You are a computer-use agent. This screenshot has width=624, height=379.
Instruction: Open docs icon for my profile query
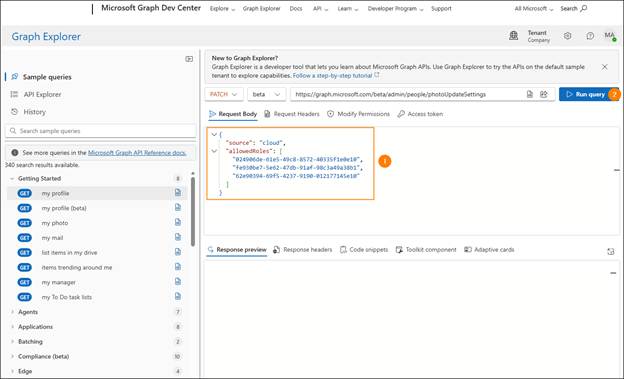(178, 193)
